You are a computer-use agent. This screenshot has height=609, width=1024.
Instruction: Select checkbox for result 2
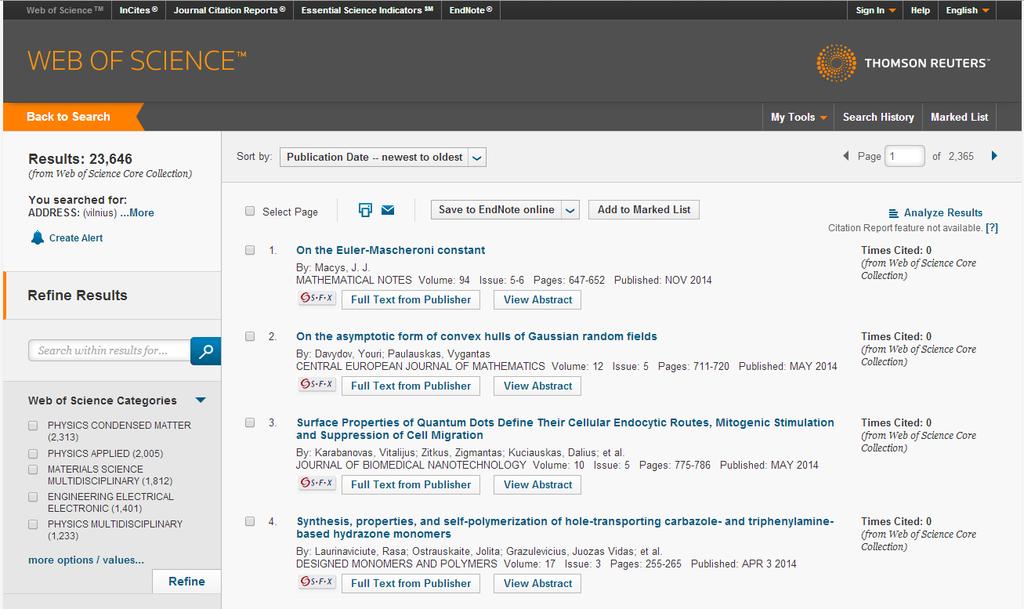pyautogui.click(x=249, y=336)
